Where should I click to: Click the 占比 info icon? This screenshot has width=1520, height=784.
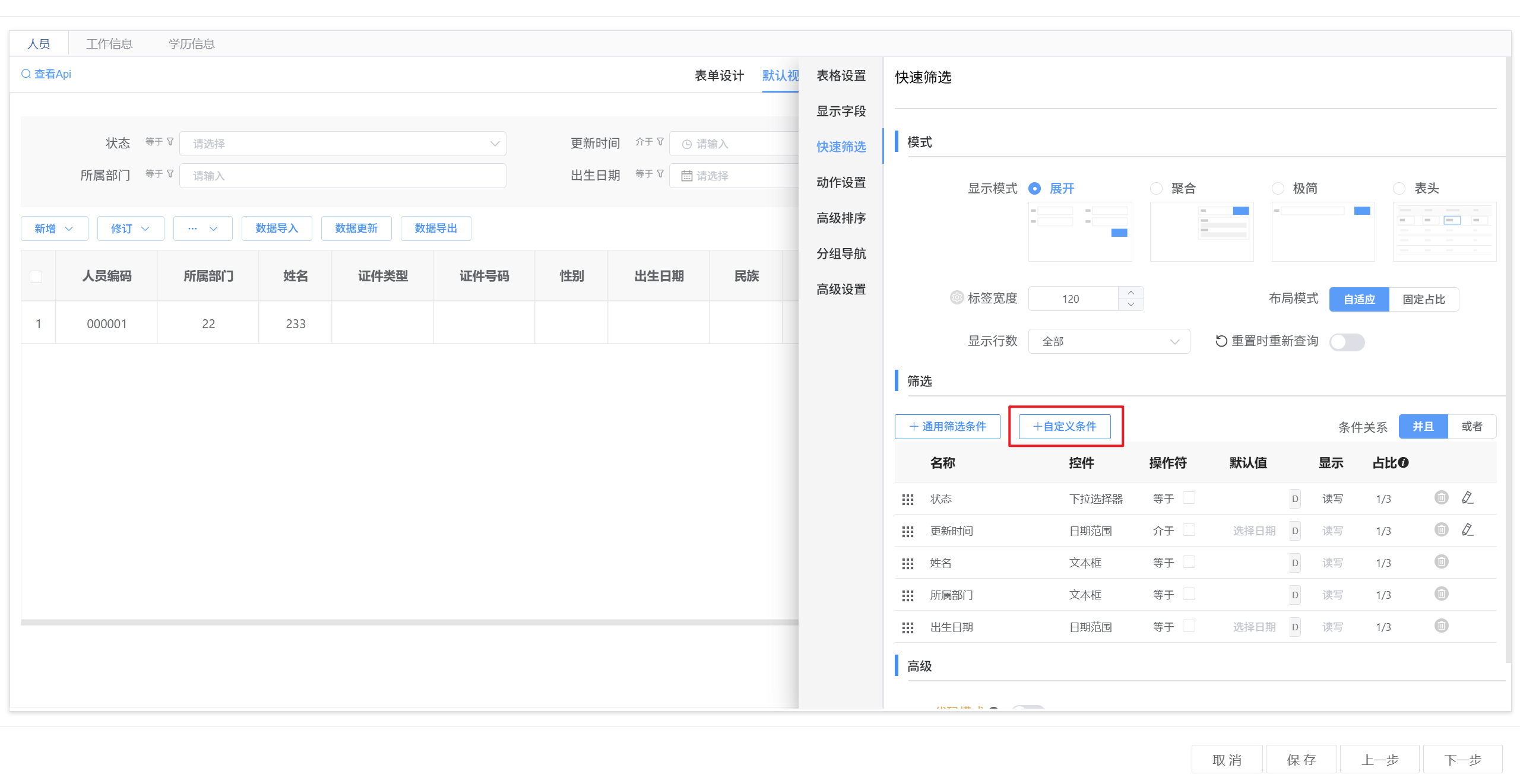pyautogui.click(x=1404, y=462)
